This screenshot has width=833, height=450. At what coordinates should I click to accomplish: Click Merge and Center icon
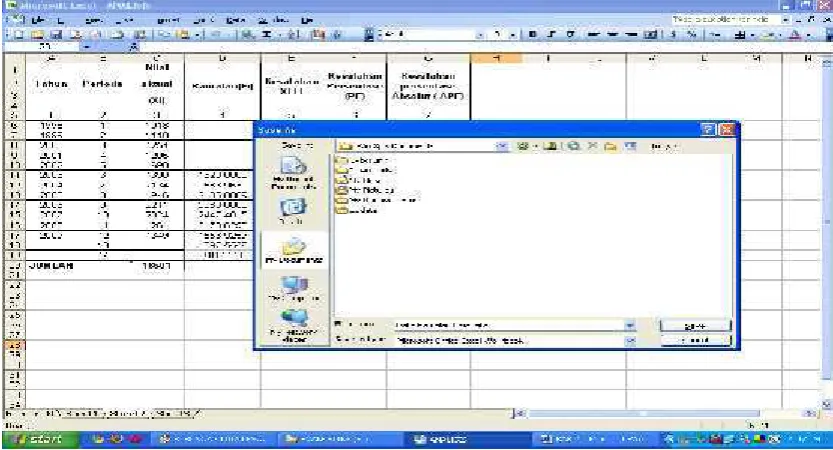click(650, 35)
